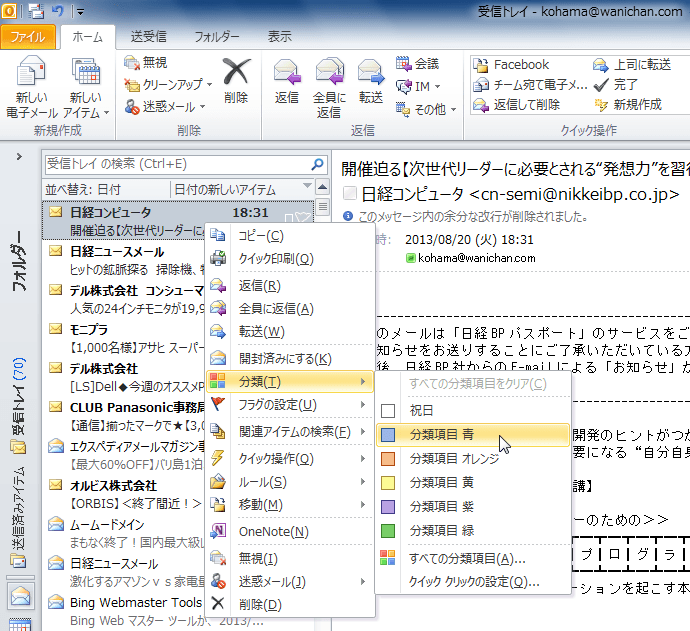
Task: Open the ファイル tab
Action: 28,37
